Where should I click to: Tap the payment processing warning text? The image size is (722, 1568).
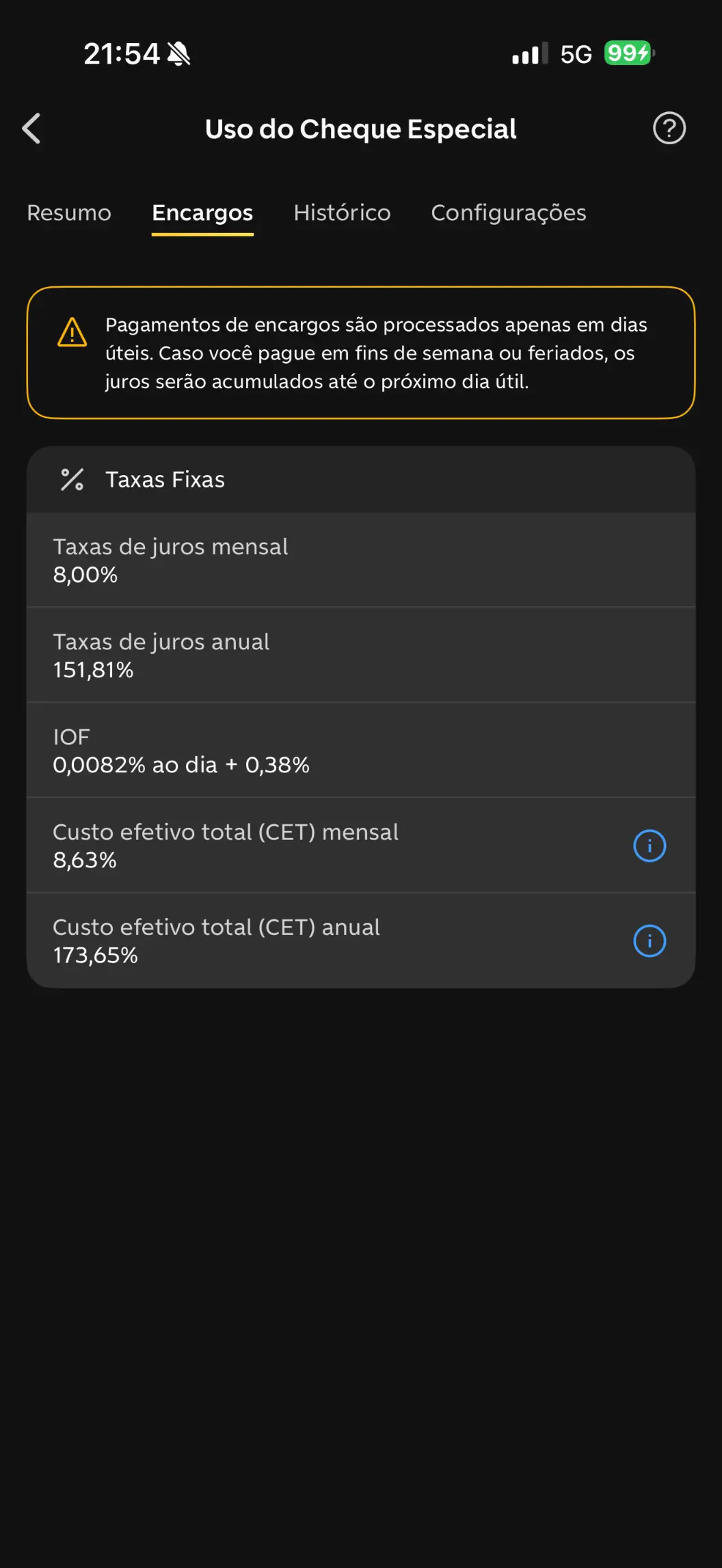point(376,353)
